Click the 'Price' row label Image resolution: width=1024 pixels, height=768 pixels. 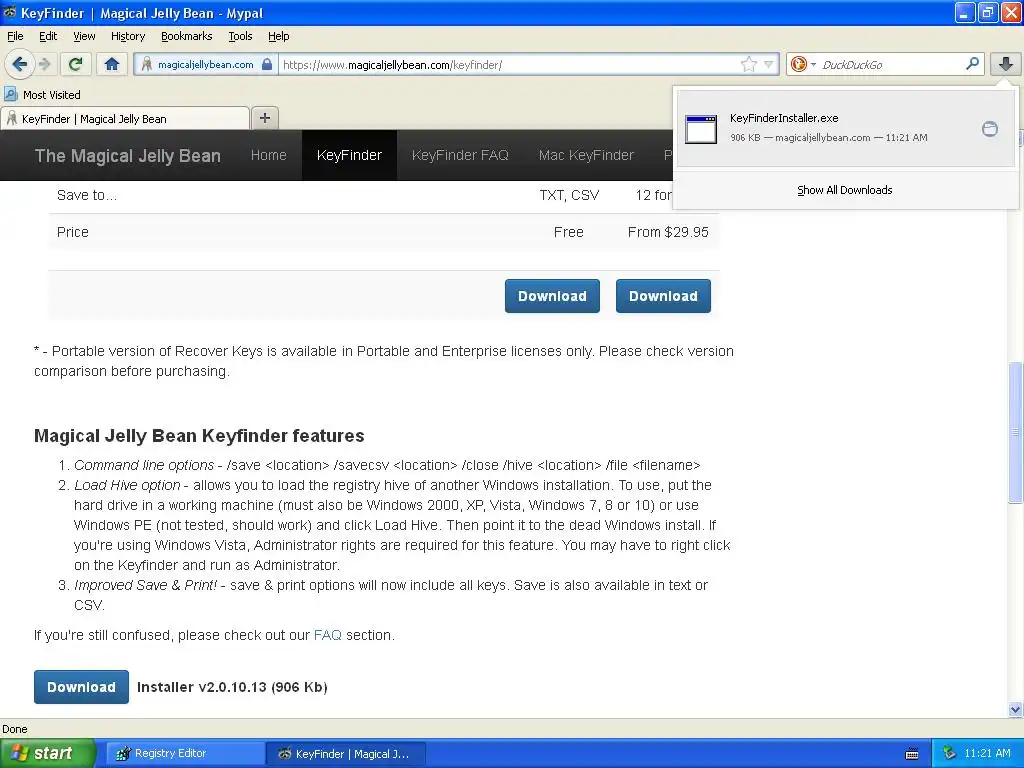click(x=72, y=232)
